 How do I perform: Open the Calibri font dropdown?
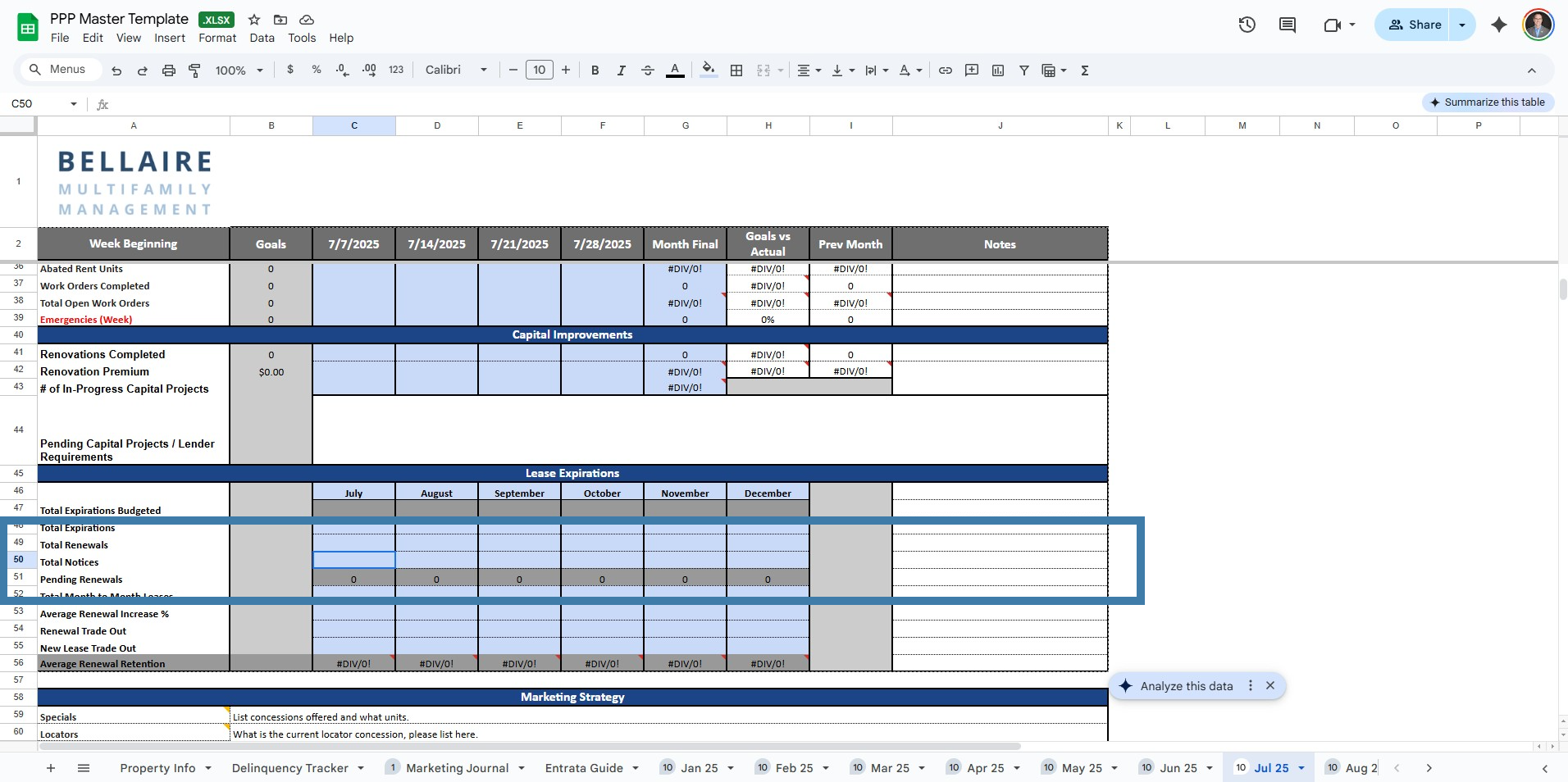[x=456, y=70]
